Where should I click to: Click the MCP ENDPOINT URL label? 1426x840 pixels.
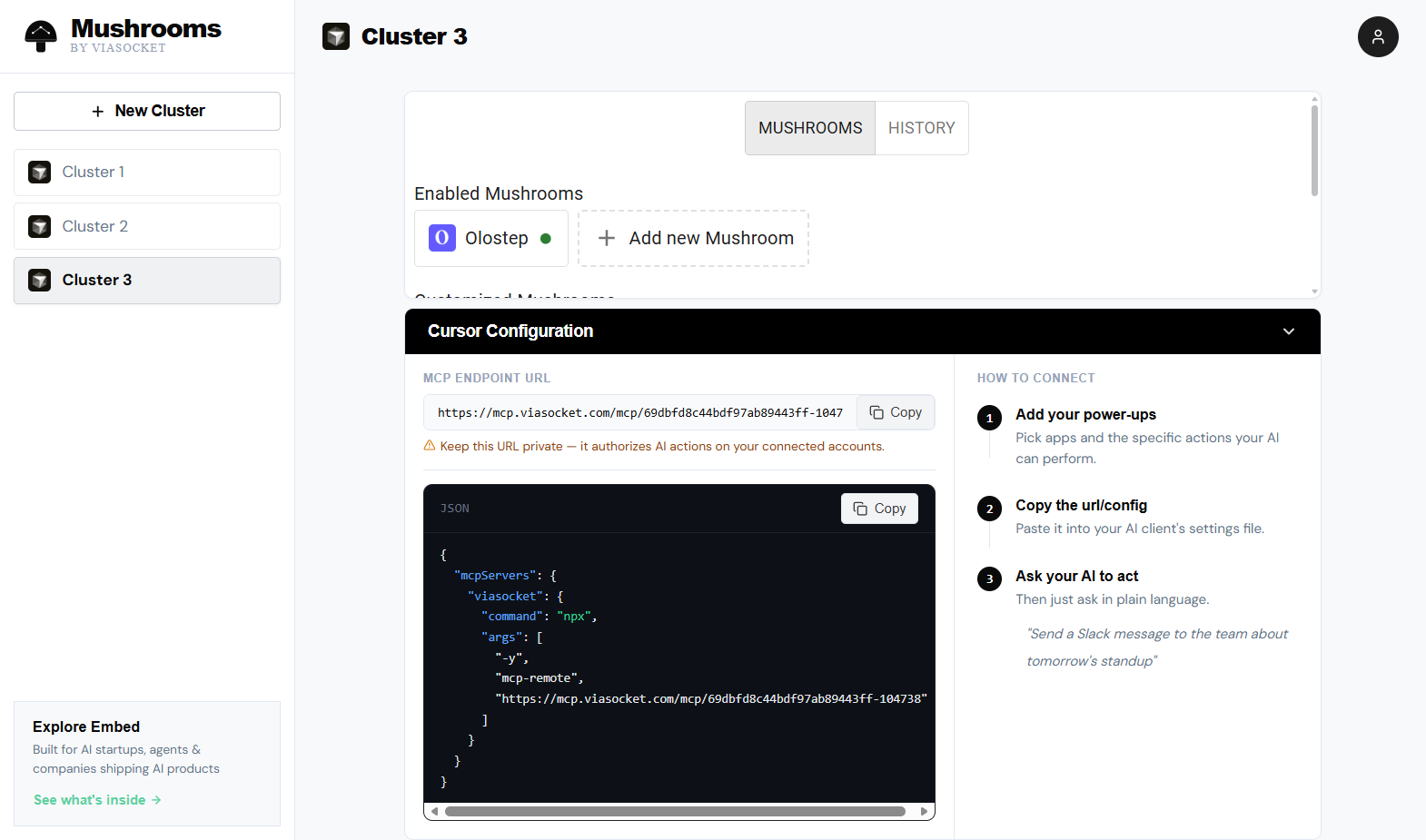[487, 378]
